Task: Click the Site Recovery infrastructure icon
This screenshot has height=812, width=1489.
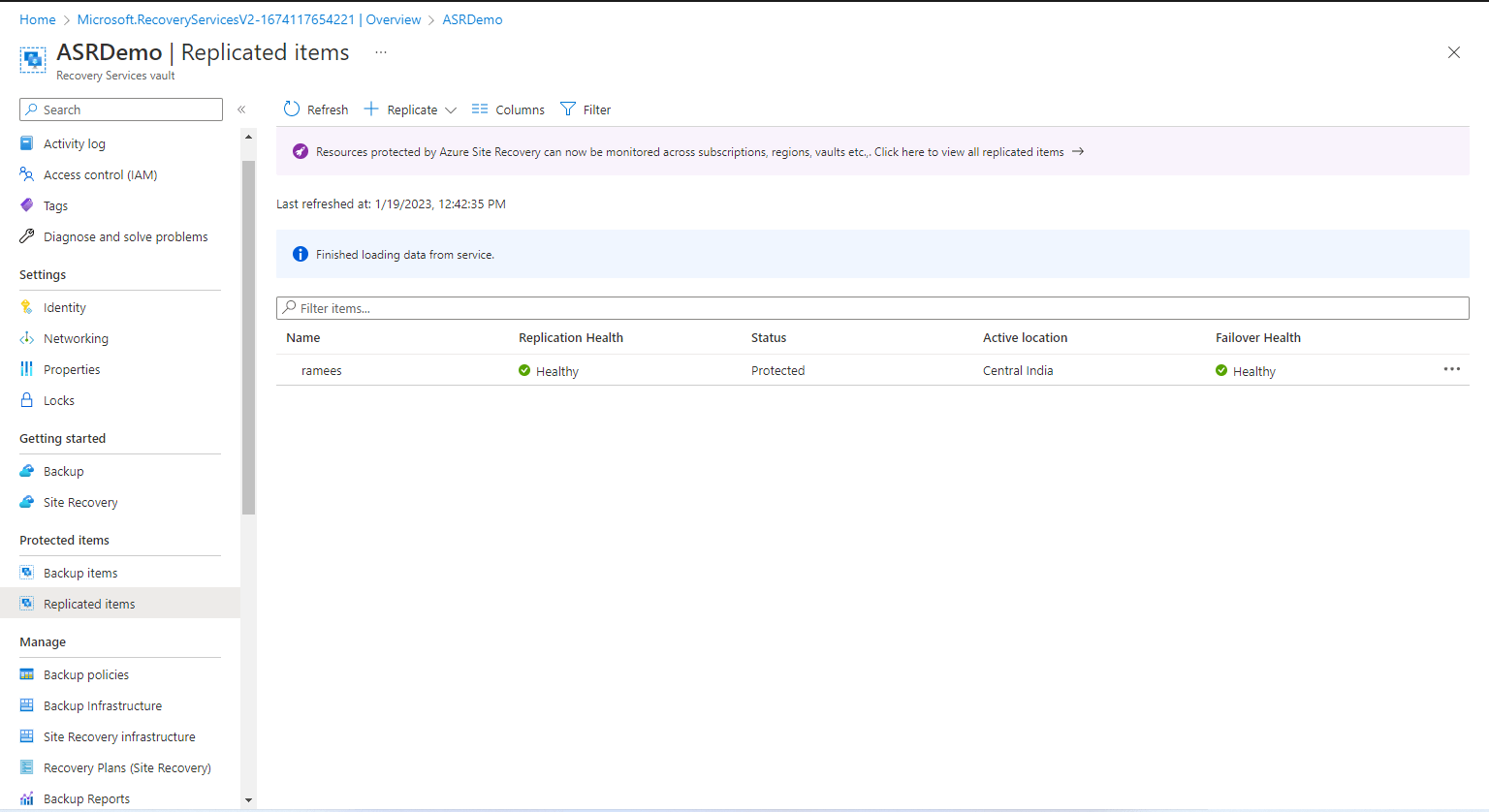Action: [27, 736]
